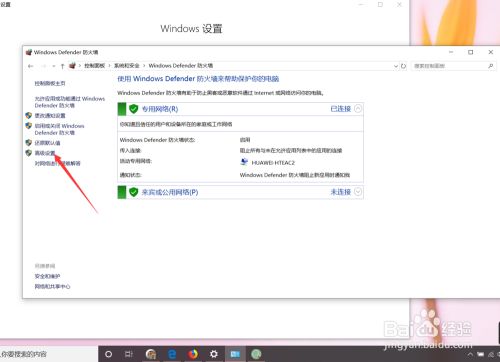Image resolution: width=500 pixels, height=362 pixels.
Task: Close the Windows 设置 window behind
Action: tap(399, 5)
